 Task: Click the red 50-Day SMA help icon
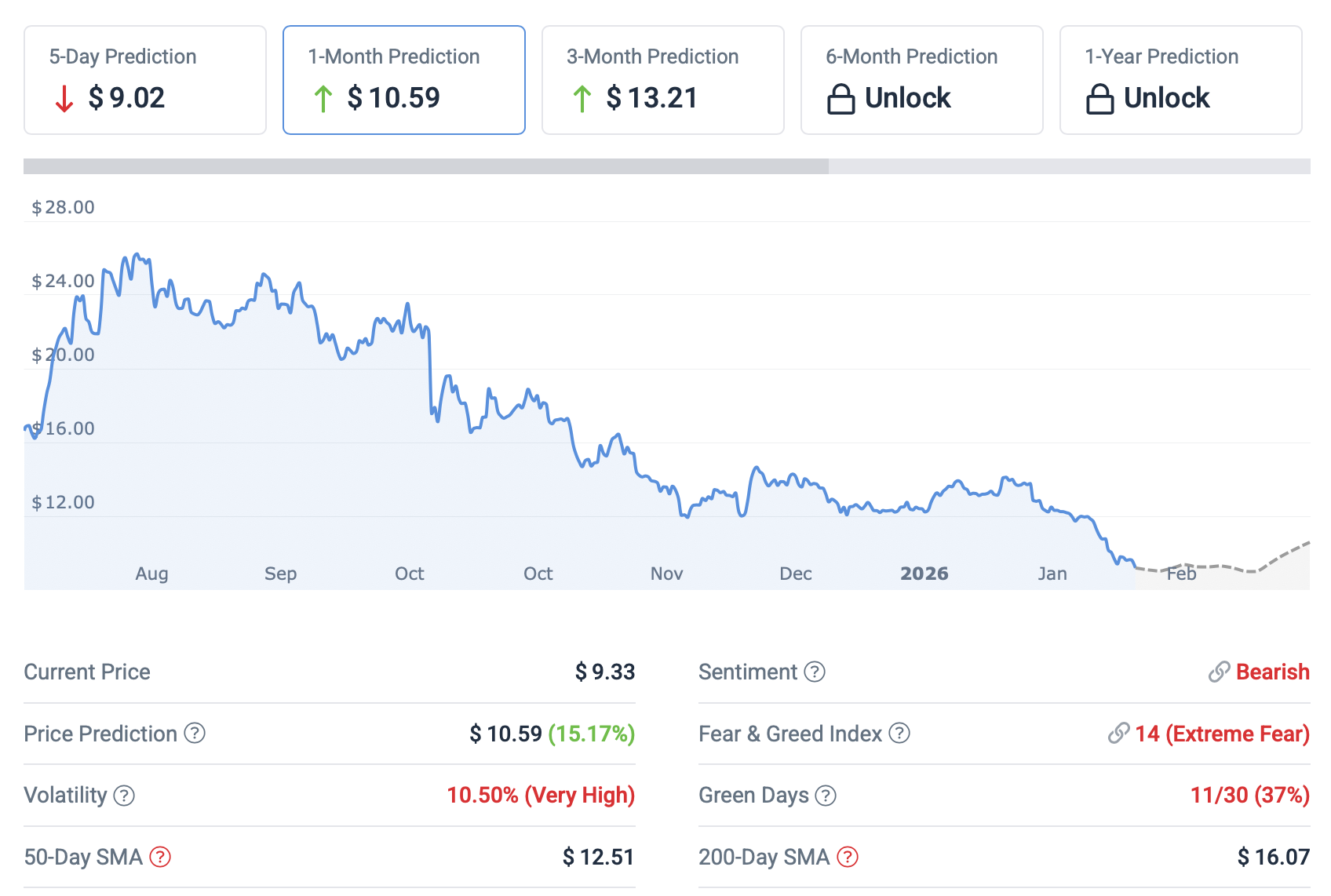click(x=160, y=857)
